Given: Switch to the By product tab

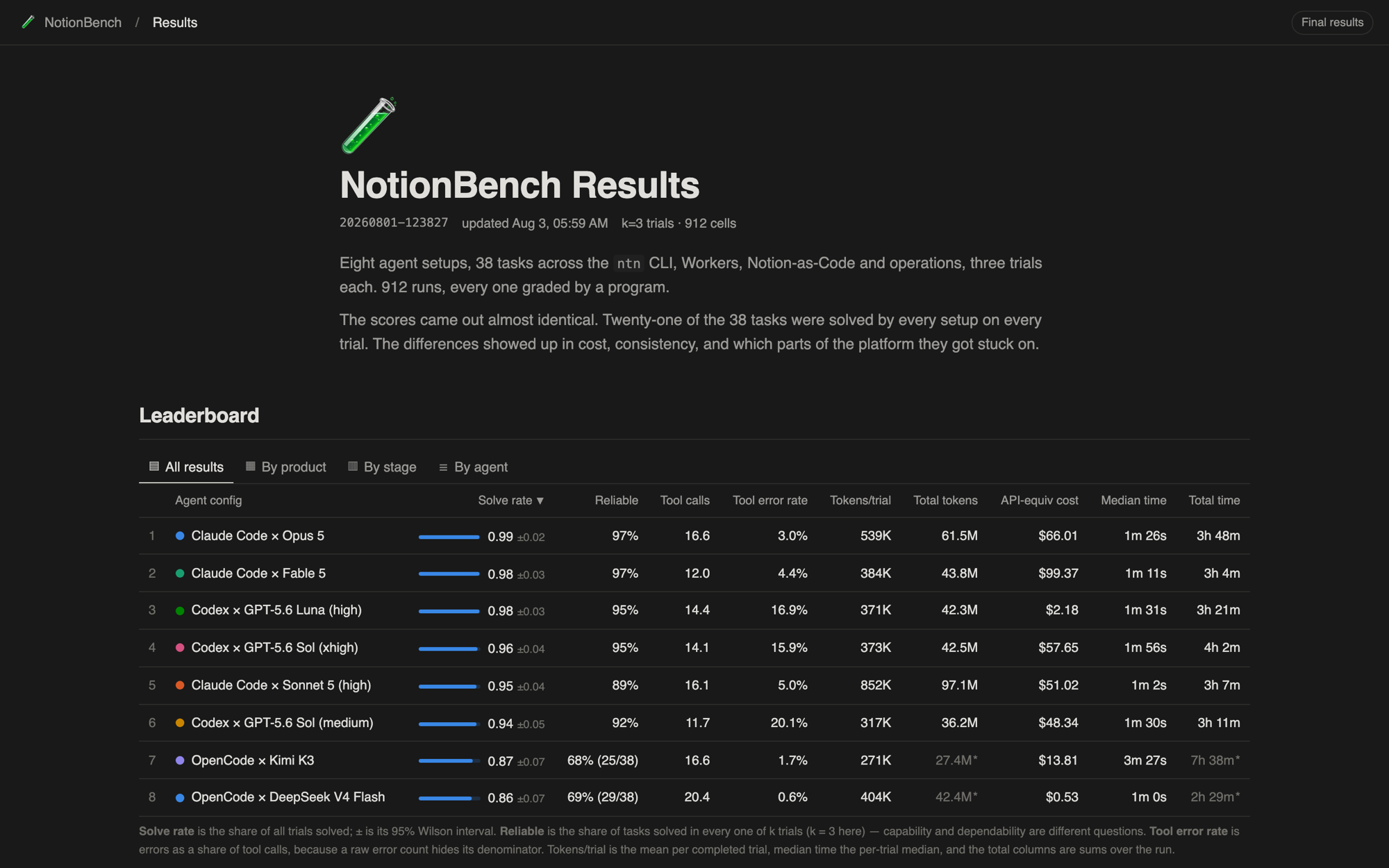Looking at the screenshot, I should [x=286, y=467].
